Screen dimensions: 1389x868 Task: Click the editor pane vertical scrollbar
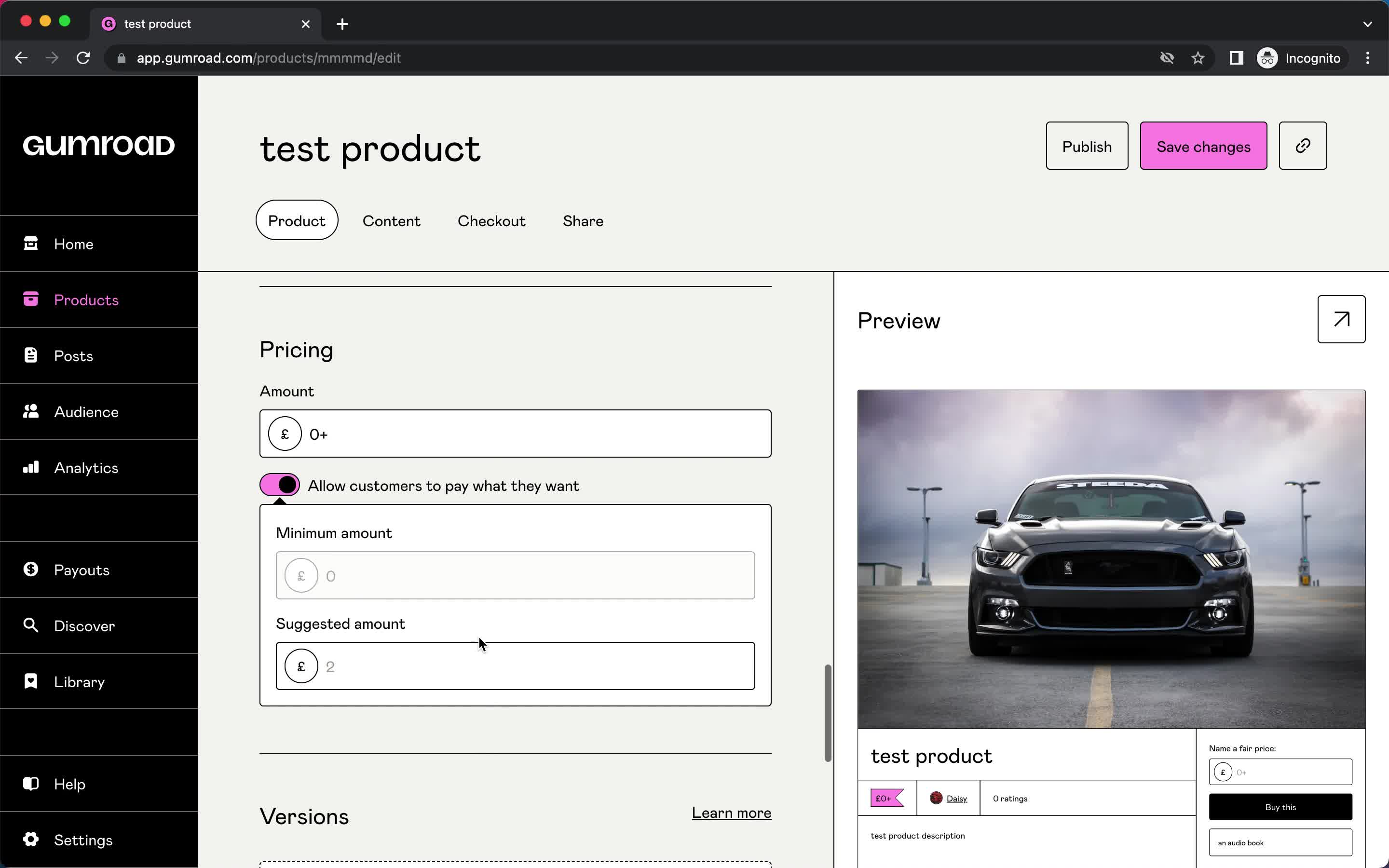(828, 713)
